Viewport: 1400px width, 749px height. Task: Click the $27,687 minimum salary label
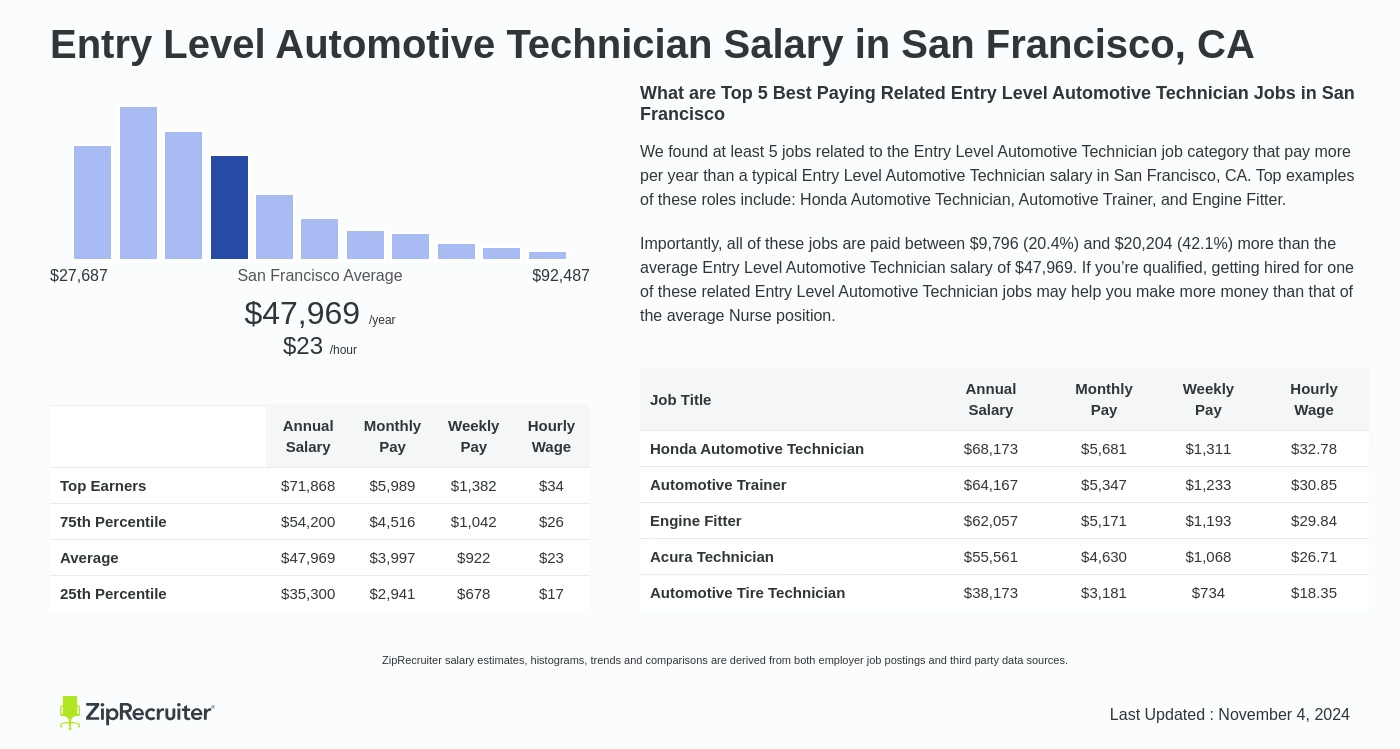click(79, 276)
